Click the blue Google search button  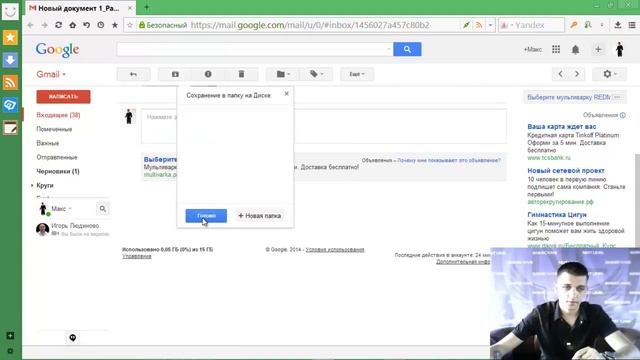[x=407, y=49]
